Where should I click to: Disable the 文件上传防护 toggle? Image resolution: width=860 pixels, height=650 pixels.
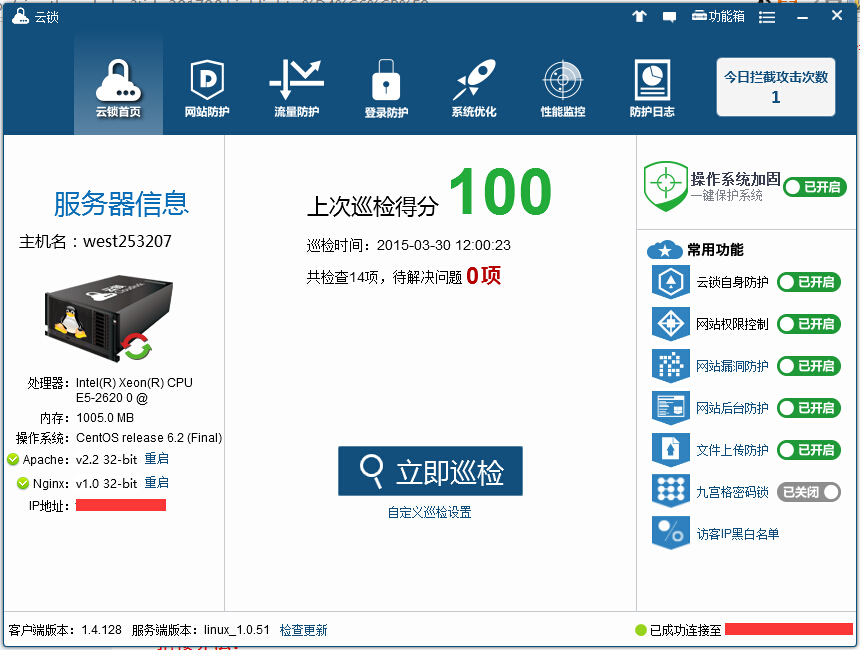[808, 450]
